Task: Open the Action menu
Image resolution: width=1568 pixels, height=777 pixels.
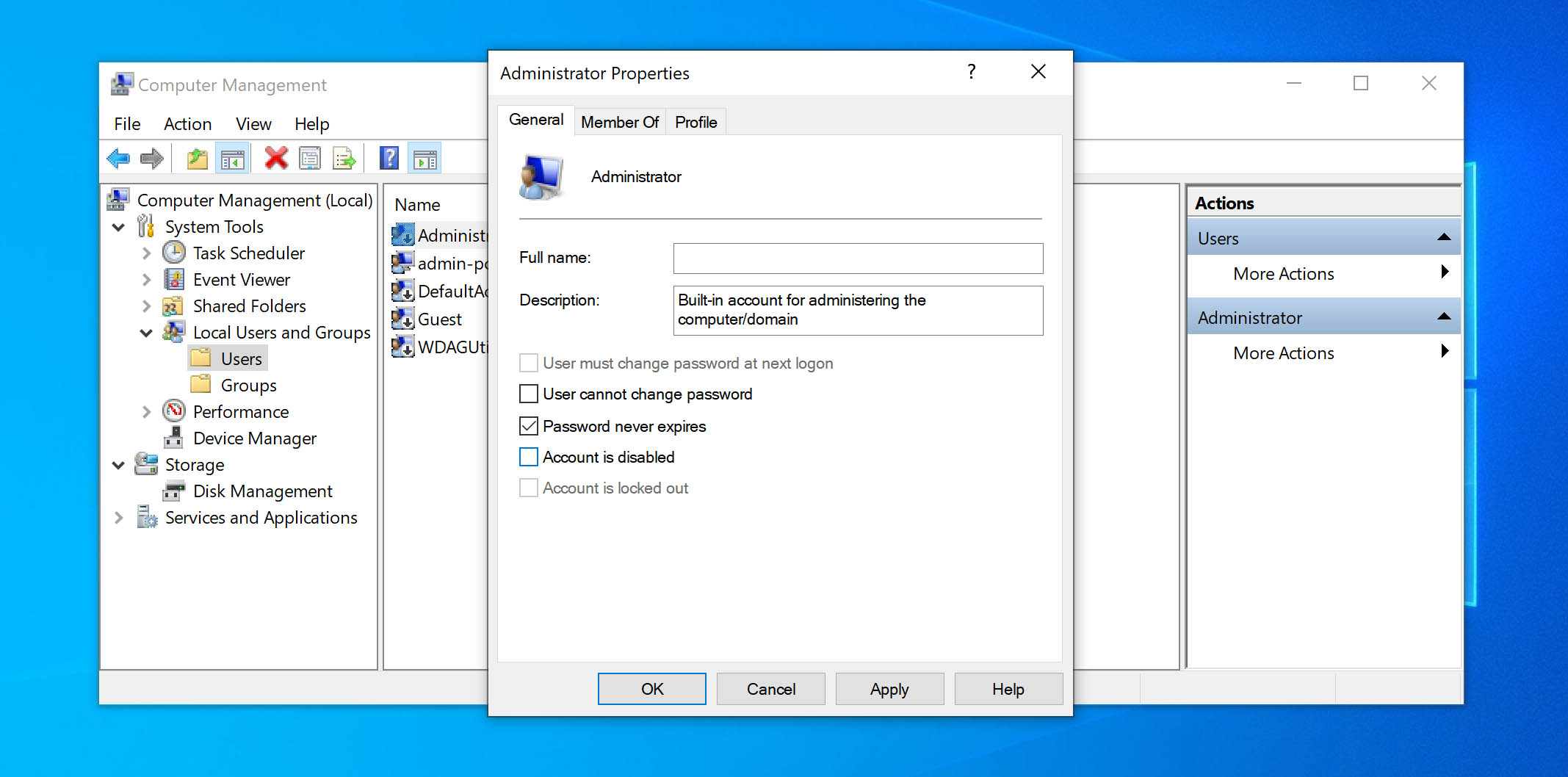Action: point(187,124)
